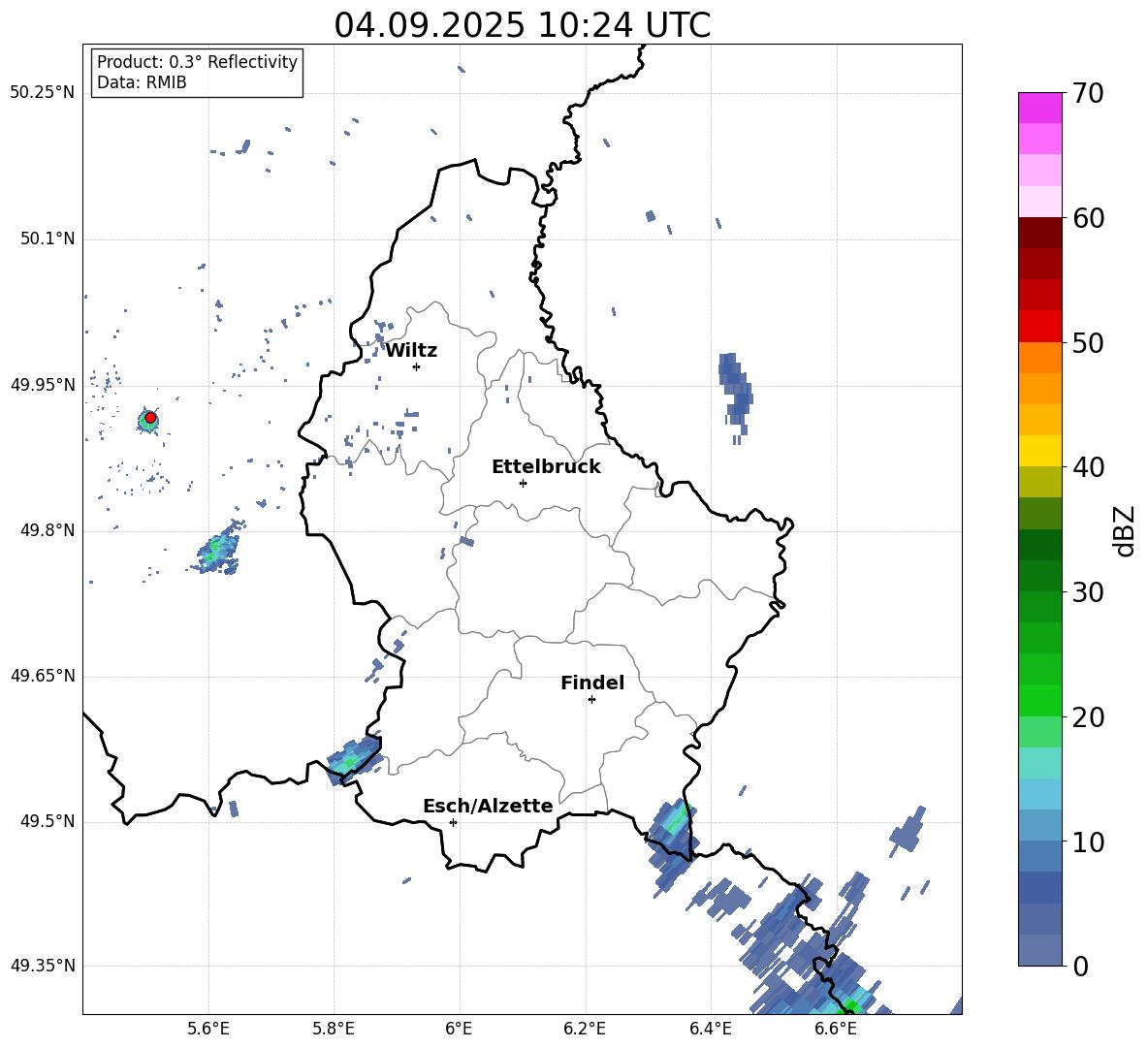This screenshot has width=1148, height=1048.
Task: Click the title 04.09.2025 10:24 UTC
Action: pos(522,25)
